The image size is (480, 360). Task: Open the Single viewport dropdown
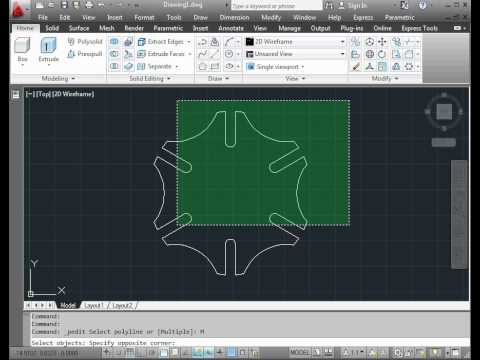275,67
